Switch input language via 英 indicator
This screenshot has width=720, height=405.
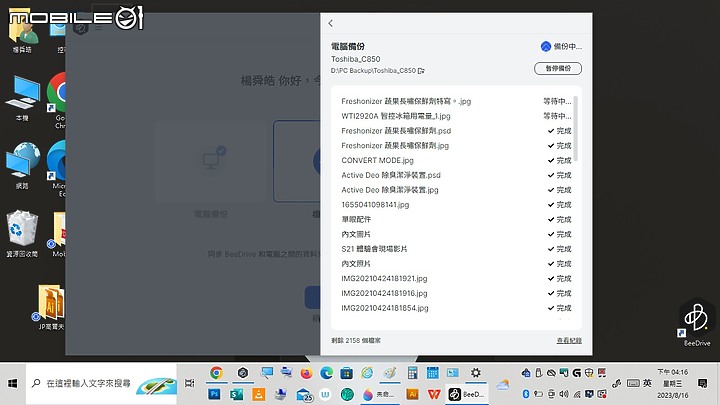pos(647,383)
